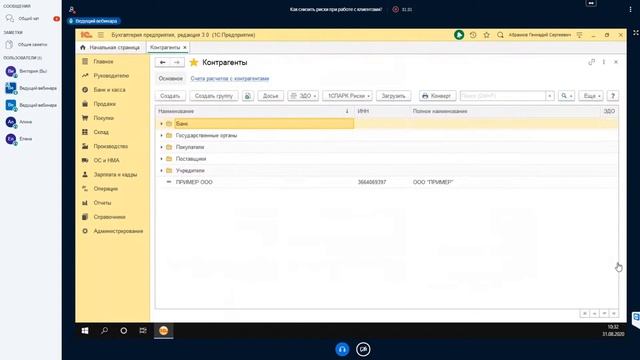Open the green notifications icon in 1C header
This screenshot has width=640, height=360.
(459, 35)
